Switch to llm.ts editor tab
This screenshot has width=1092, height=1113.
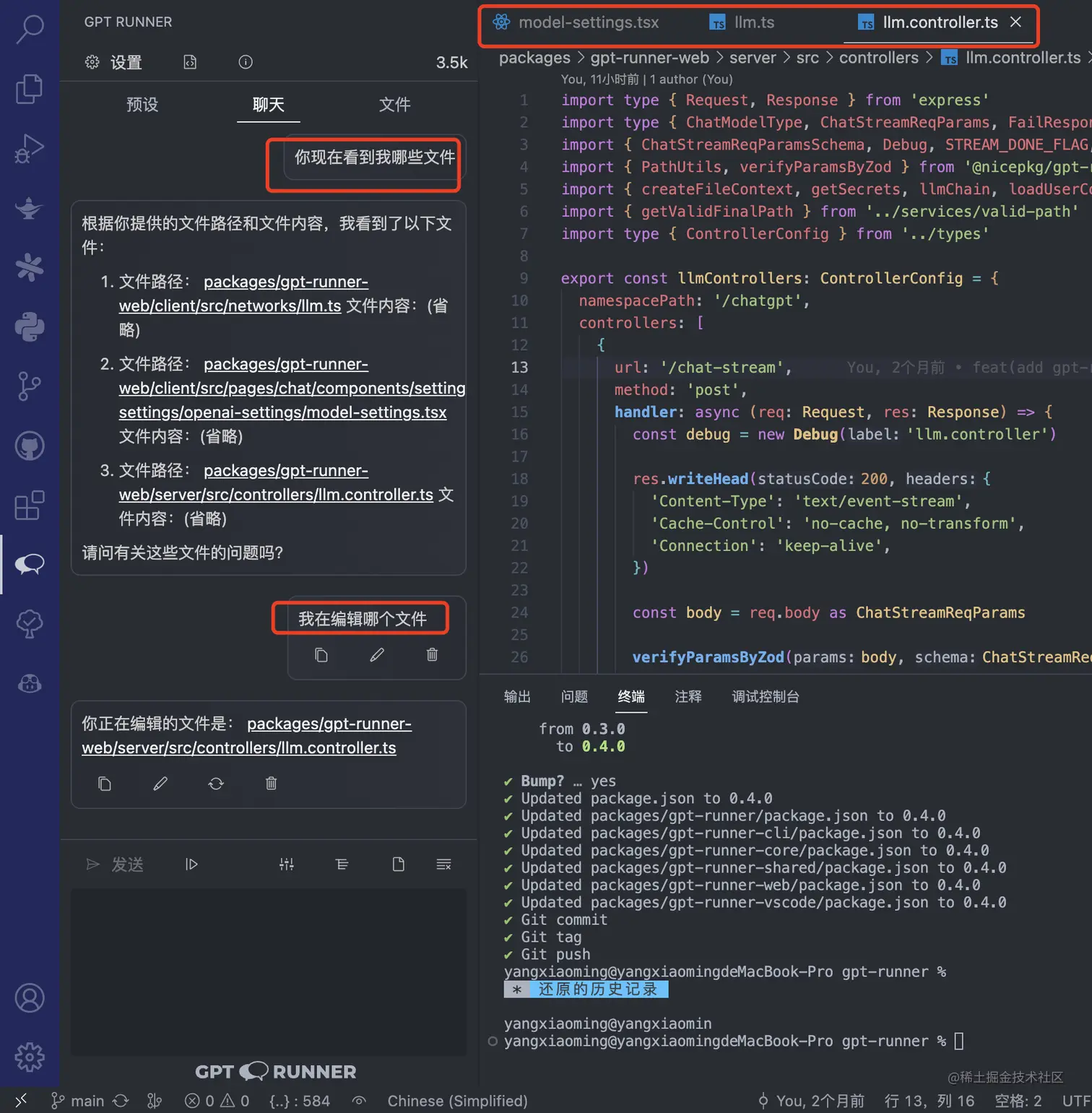(x=742, y=22)
